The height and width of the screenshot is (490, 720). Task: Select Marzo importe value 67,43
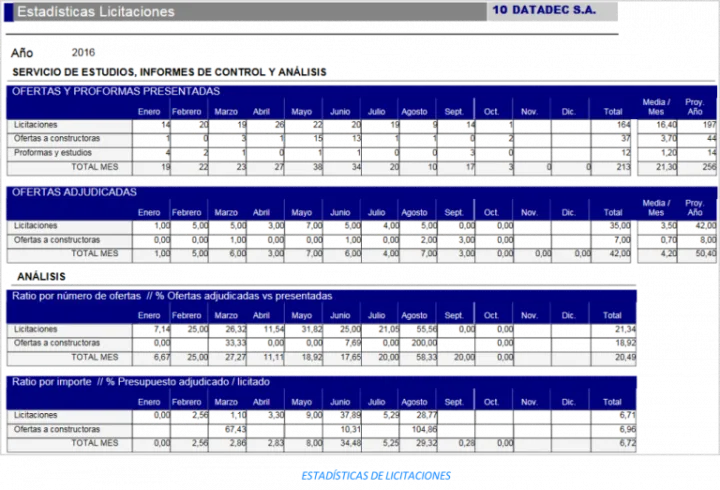236,429
